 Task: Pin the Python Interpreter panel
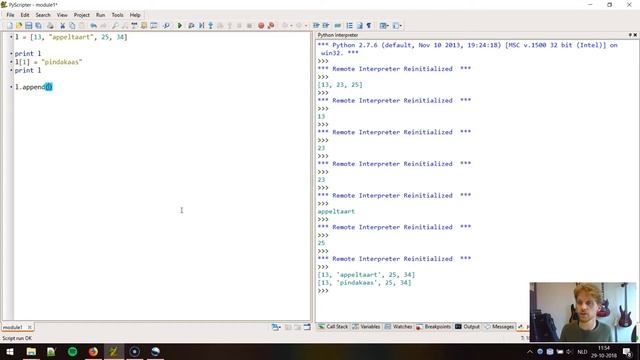pyautogui.click(x=630, y=35)
